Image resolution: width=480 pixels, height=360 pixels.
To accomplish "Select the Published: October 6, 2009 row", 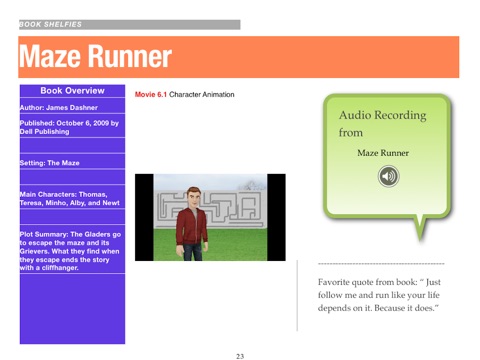I will 72,127.
